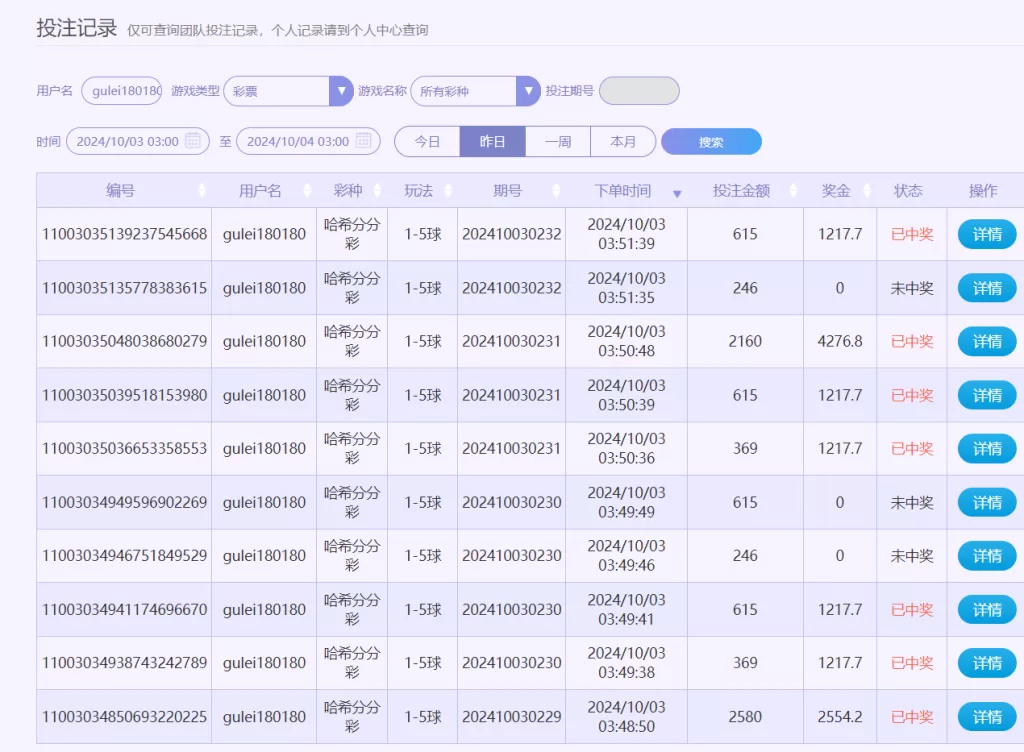Switch to 一周 time range tab
The image size is (1024, 752).
pyautogui.click(x=558, y=142)
